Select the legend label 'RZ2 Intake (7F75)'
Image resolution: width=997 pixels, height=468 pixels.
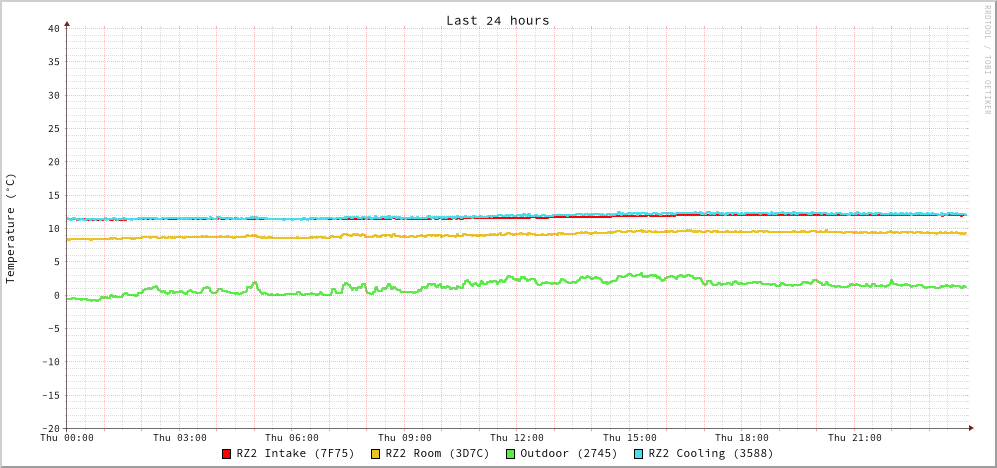295,454
